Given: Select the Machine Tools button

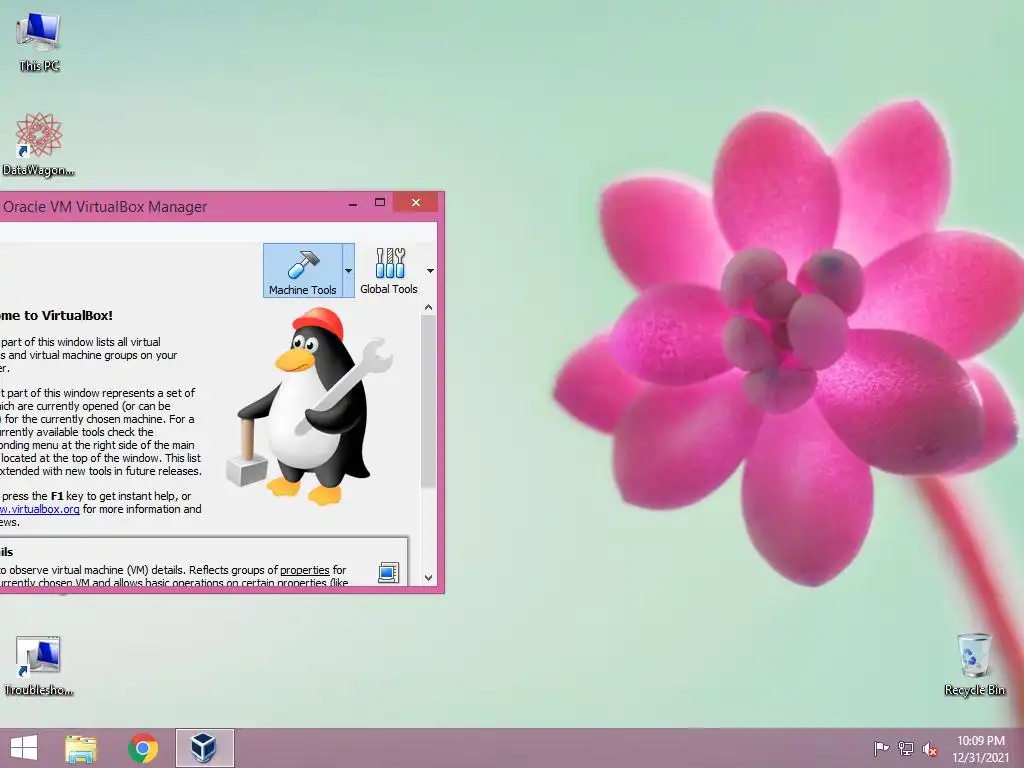Looking at the screenshot, I should (302, 271).
